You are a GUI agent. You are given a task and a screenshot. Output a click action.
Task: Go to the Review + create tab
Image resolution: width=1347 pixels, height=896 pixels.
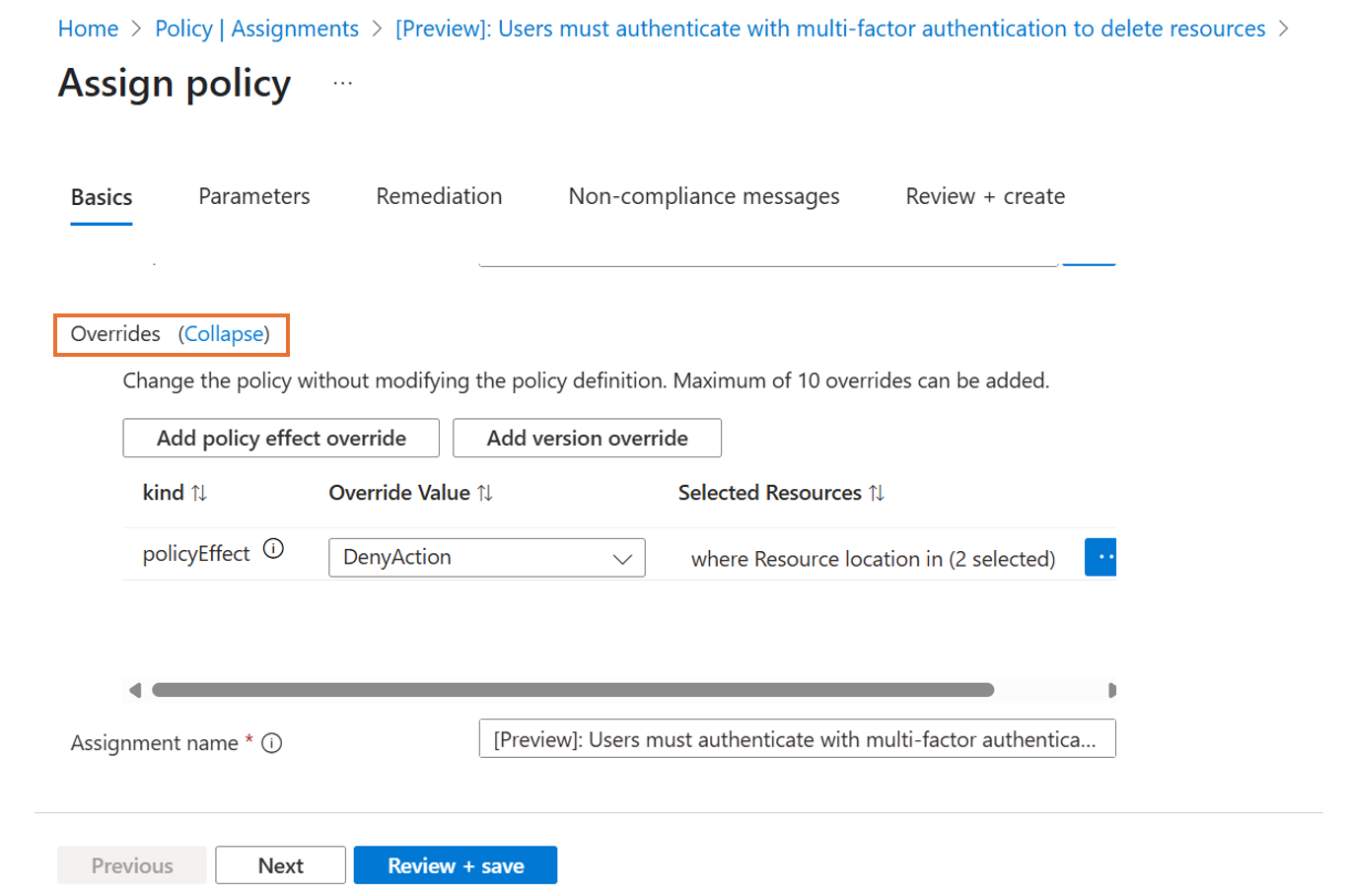click(x=984, y=196)
